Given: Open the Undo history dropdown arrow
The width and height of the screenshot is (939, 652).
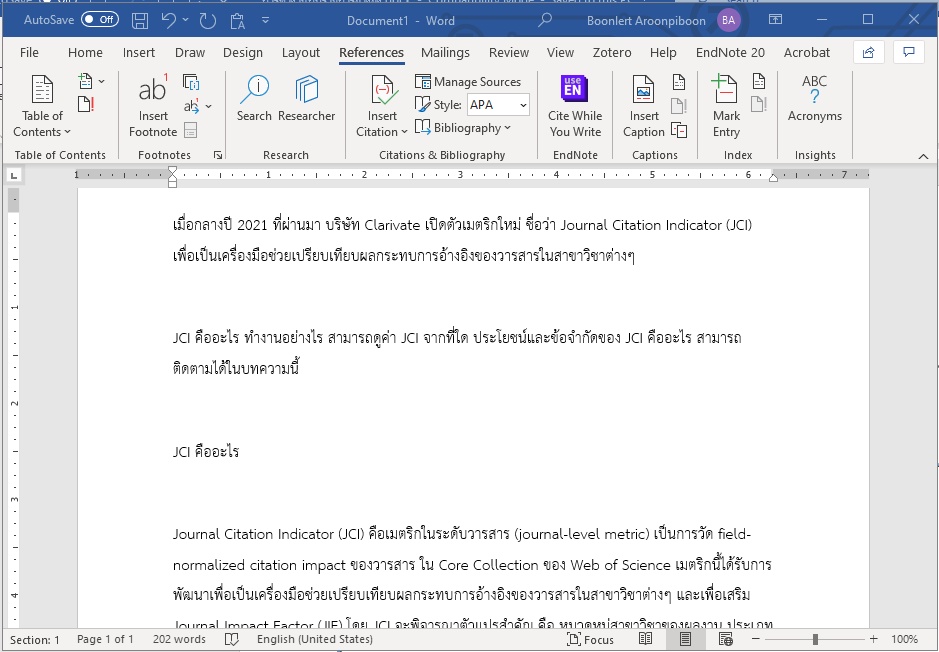Looking at the screenshot, I should pos(186,20).
